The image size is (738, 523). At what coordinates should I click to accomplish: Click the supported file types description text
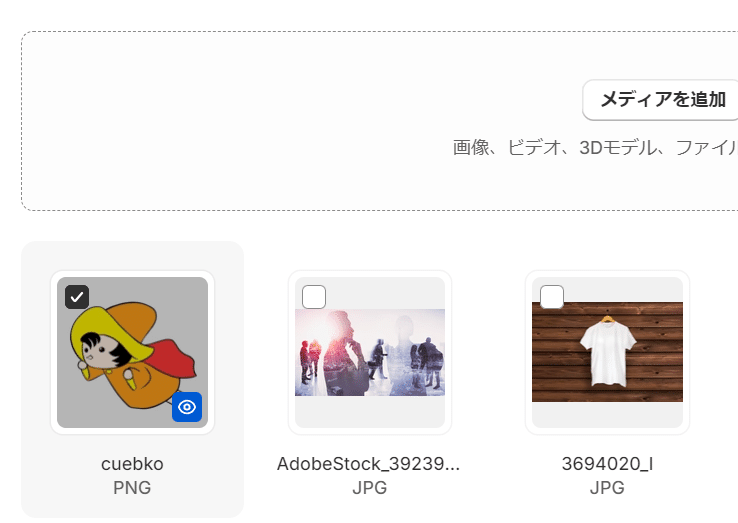[595, 148]
